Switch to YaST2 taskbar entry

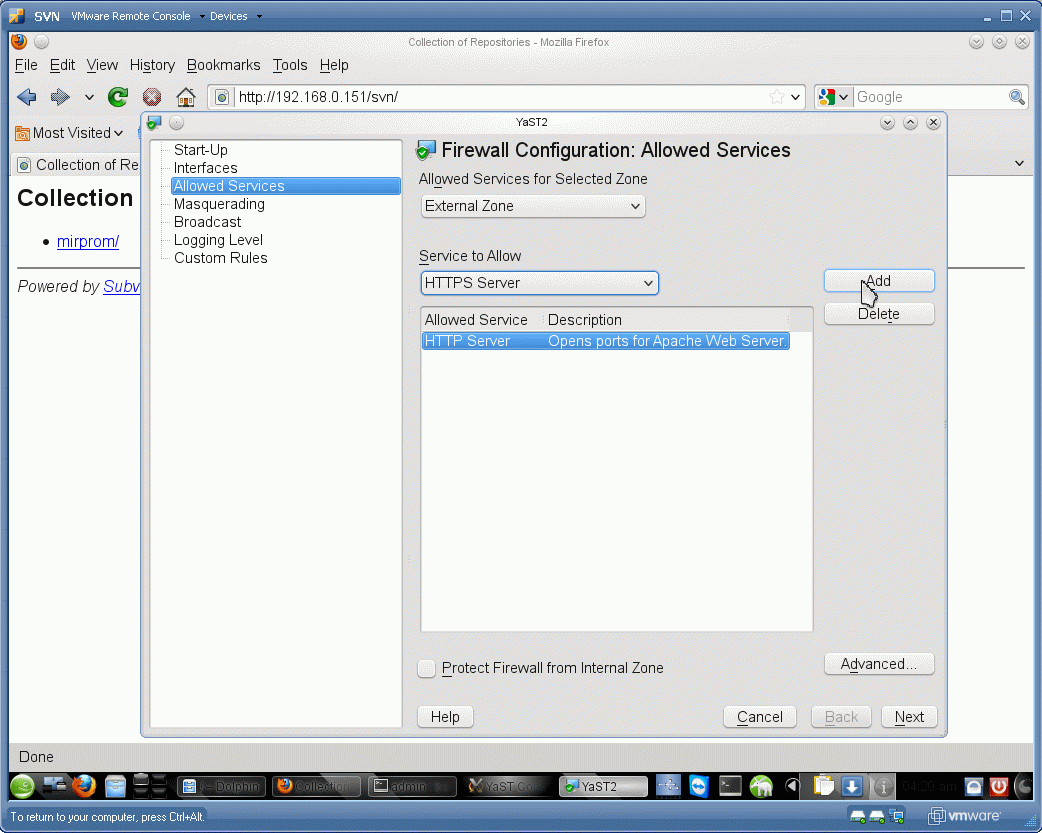coord(603,786)
